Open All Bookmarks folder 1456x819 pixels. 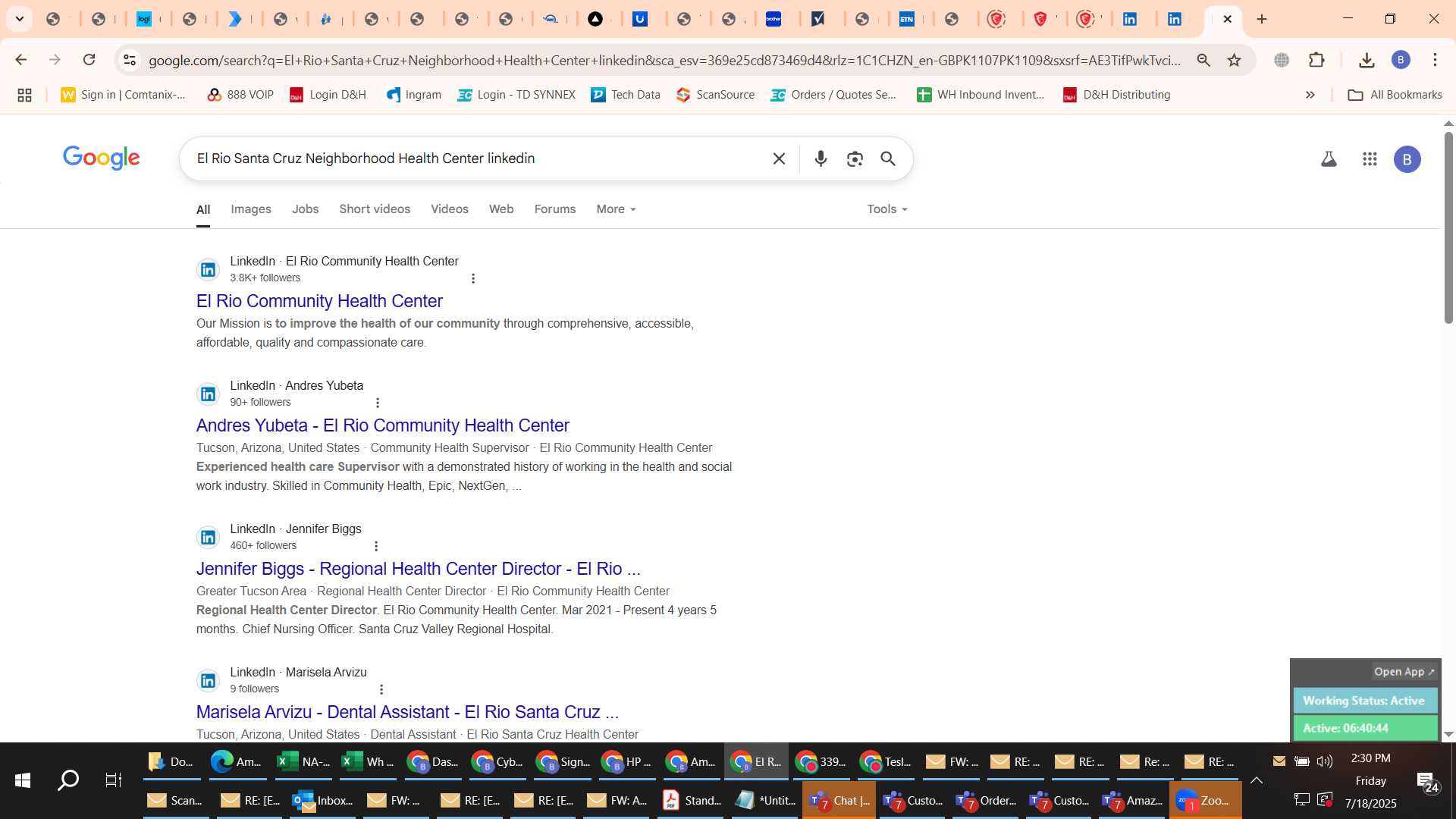pyautogui.click(x=1395, y=95)
